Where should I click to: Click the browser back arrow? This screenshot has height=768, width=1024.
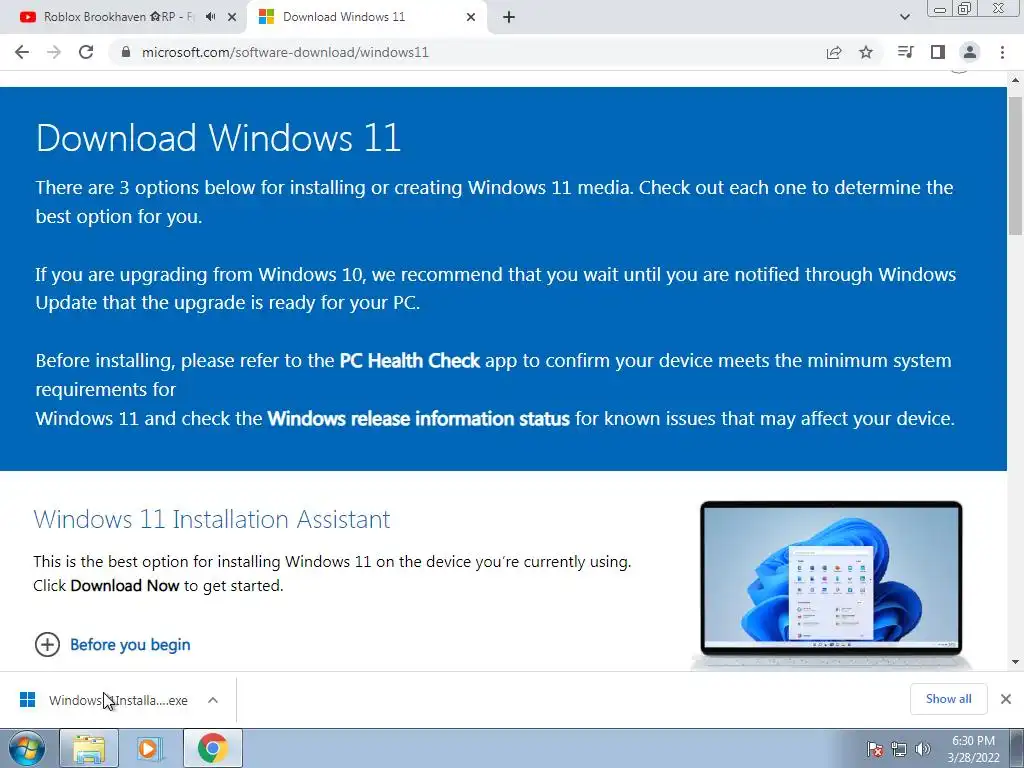[22, 52]
